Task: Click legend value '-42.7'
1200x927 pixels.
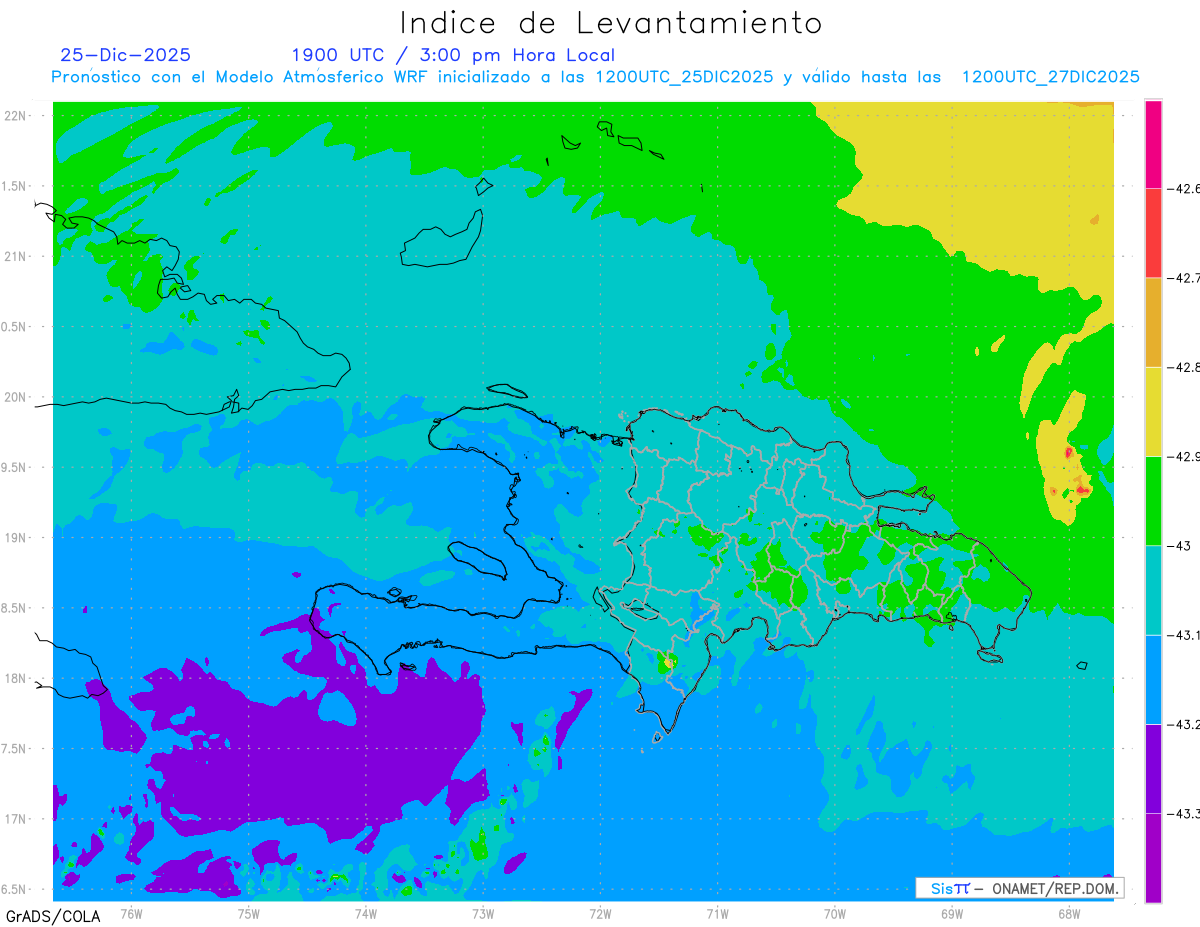Action: 1182,278
